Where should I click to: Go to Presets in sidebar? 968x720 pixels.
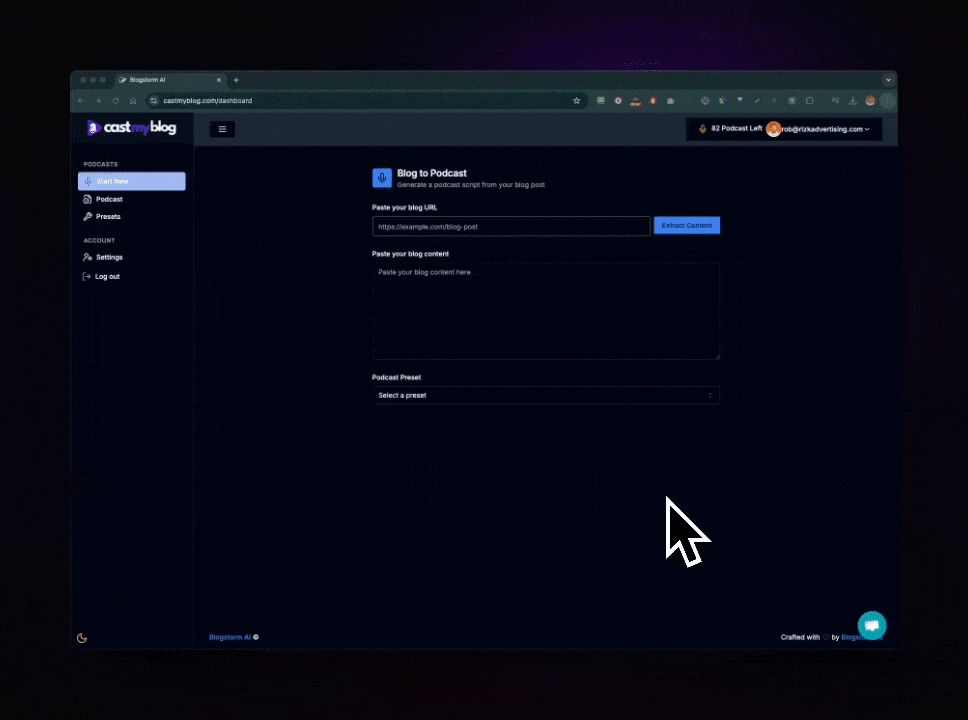coord(108,217)
